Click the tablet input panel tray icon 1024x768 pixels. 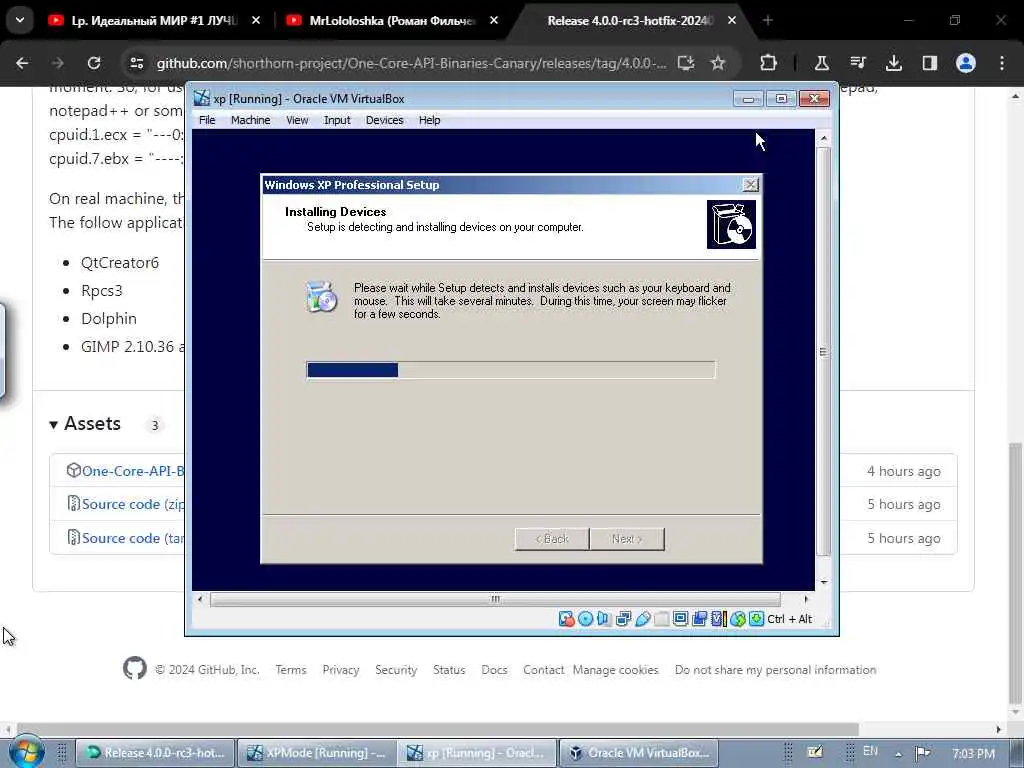[815, 752]
